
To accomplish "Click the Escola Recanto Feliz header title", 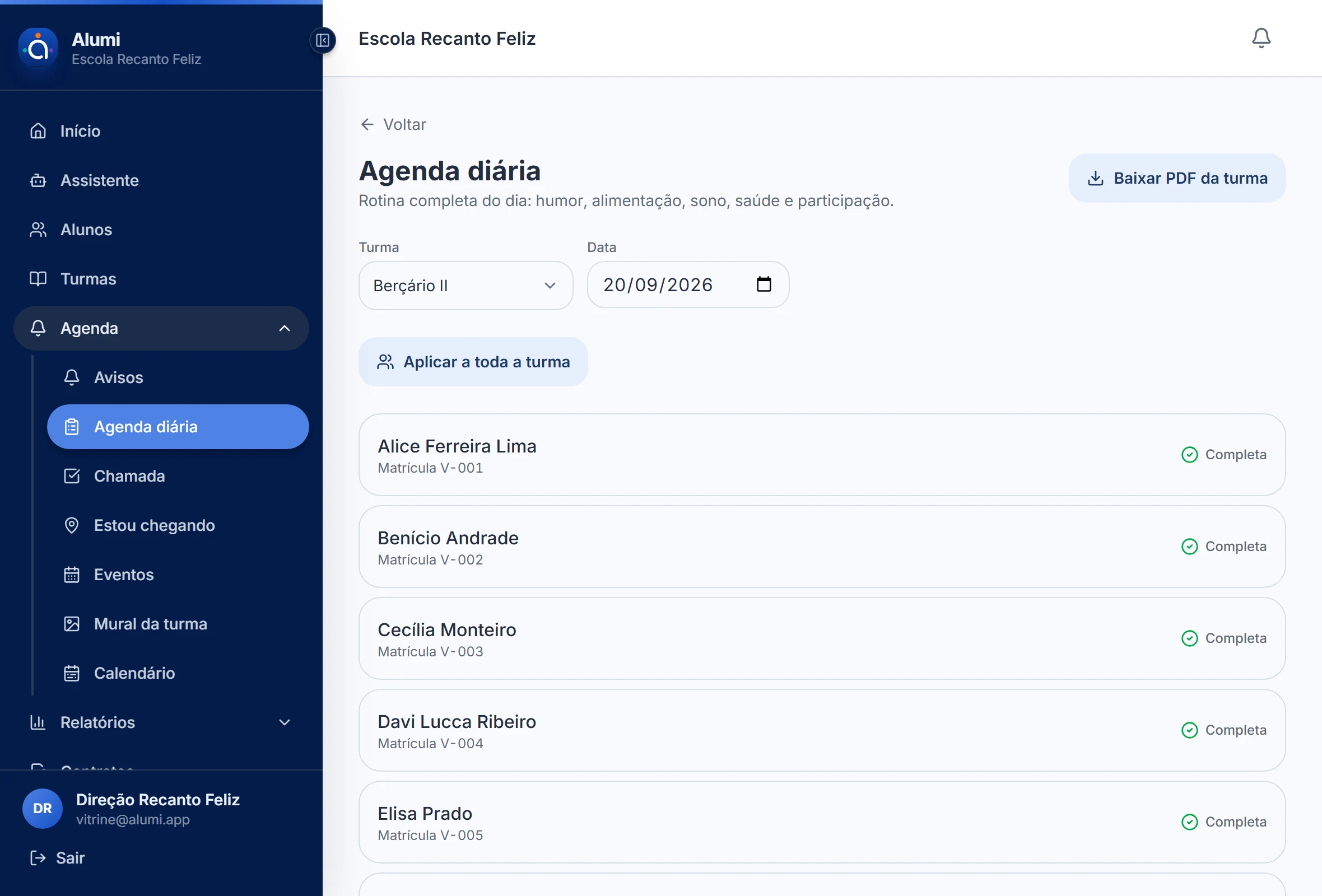I will pos(447,39).
